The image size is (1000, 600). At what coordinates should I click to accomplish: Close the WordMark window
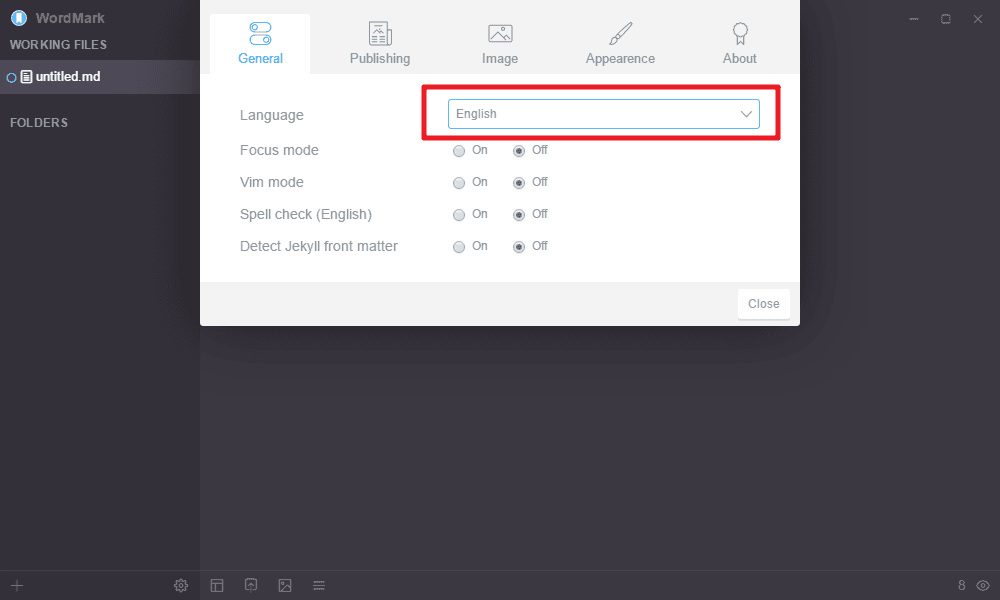click(978, 19)
